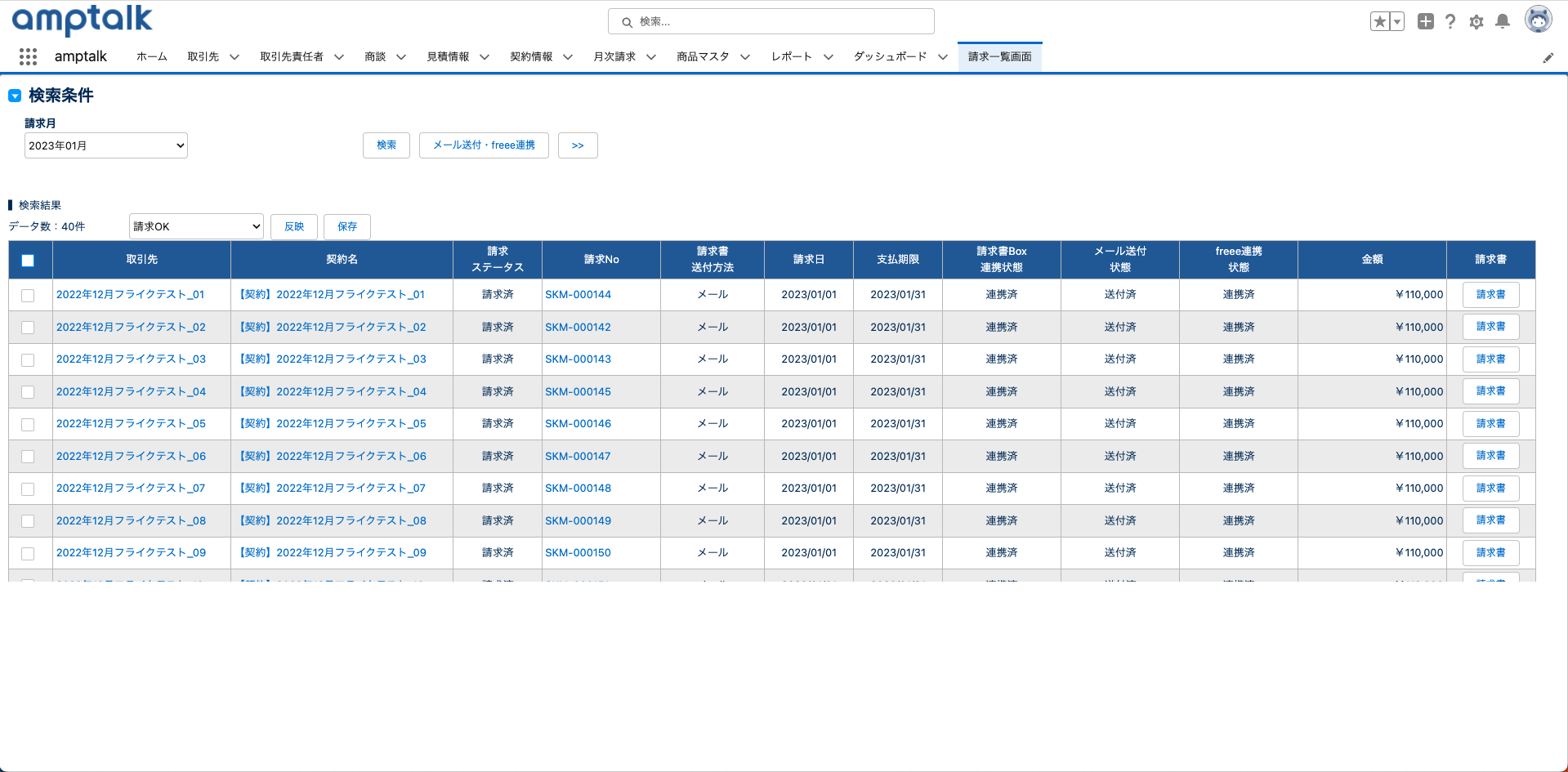
Task: Expand the レポート dropdown chevron
Action: pyautogui.click(x=829, y=57)
